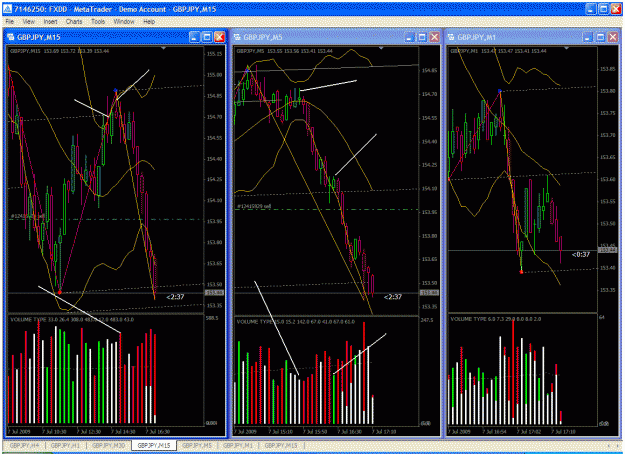Click the 153.80 price label in the M1 chart
Image resolution: width=625 pixels, height=454 pixels.
(608, 91)
